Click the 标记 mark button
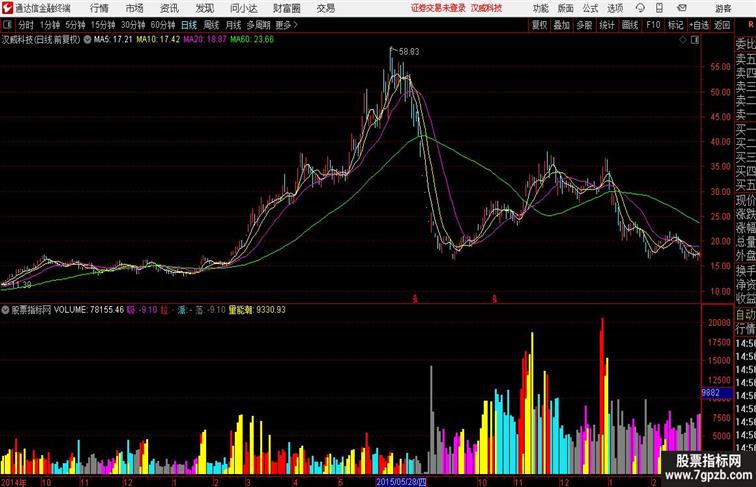The width and height of the screenshot is (756, 487). pos(675,25)
